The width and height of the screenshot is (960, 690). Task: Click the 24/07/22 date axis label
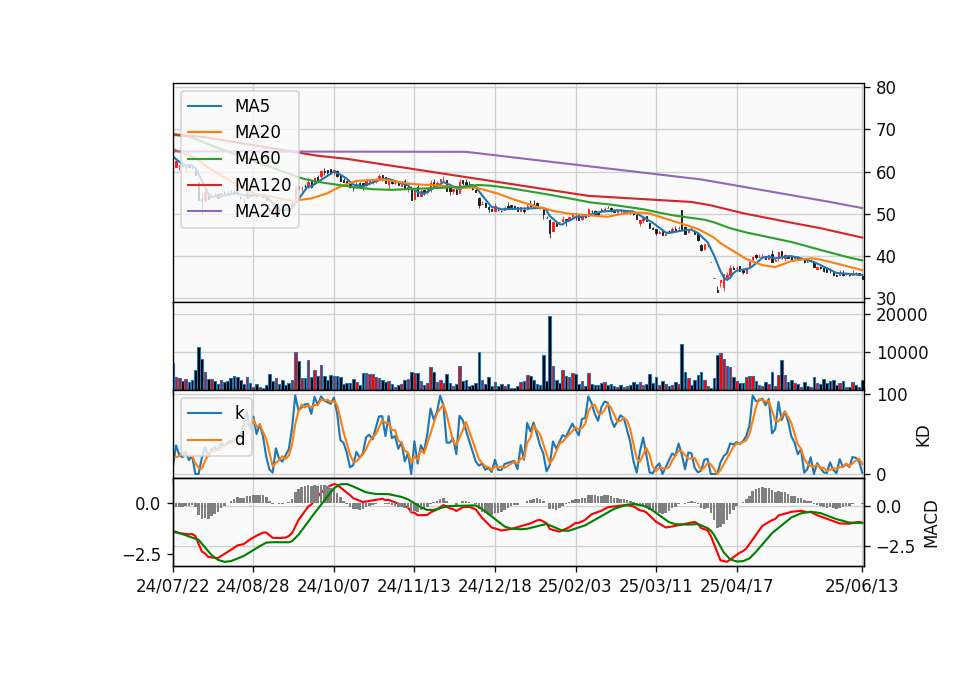click(x=173, y=586)
